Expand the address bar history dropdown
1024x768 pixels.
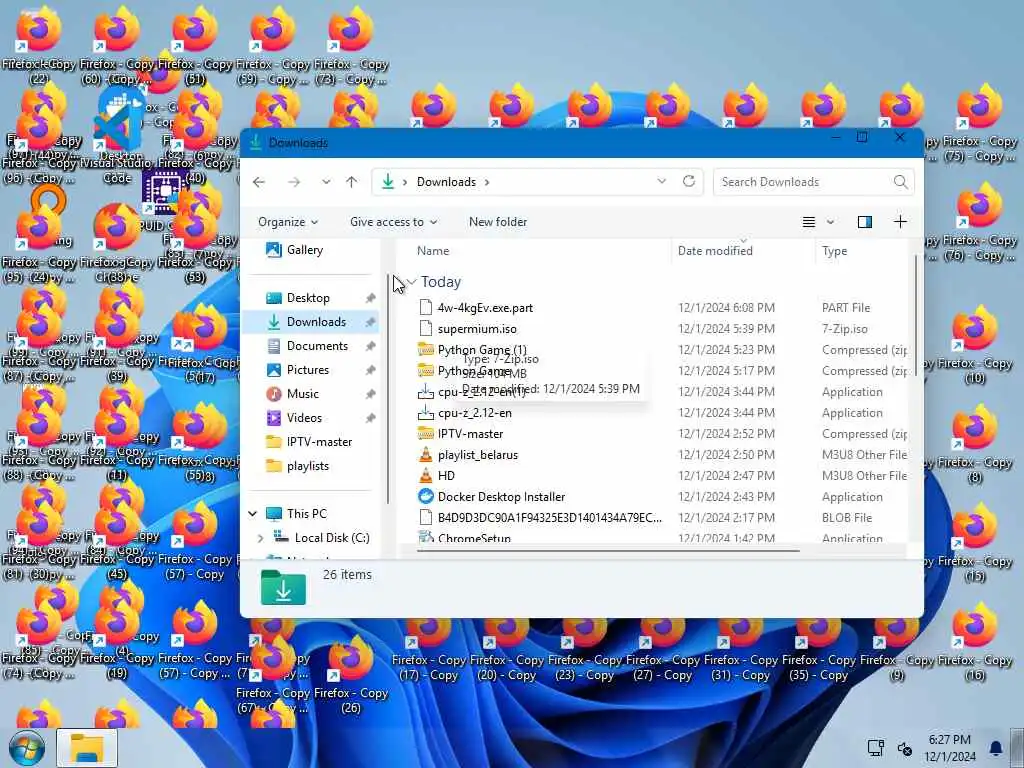click(662, 181)
